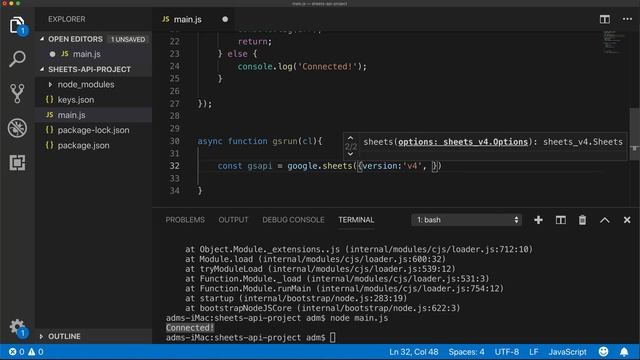This screenshot has height=360, width=640.
Task: Open the feedback smiley in status bar
Action: point(603,351)
